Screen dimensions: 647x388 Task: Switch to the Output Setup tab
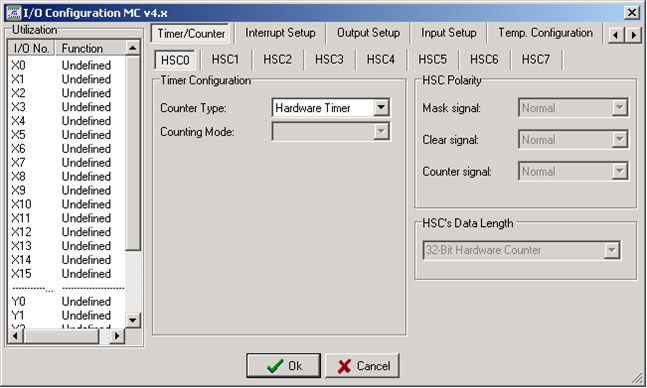[368, 33]
